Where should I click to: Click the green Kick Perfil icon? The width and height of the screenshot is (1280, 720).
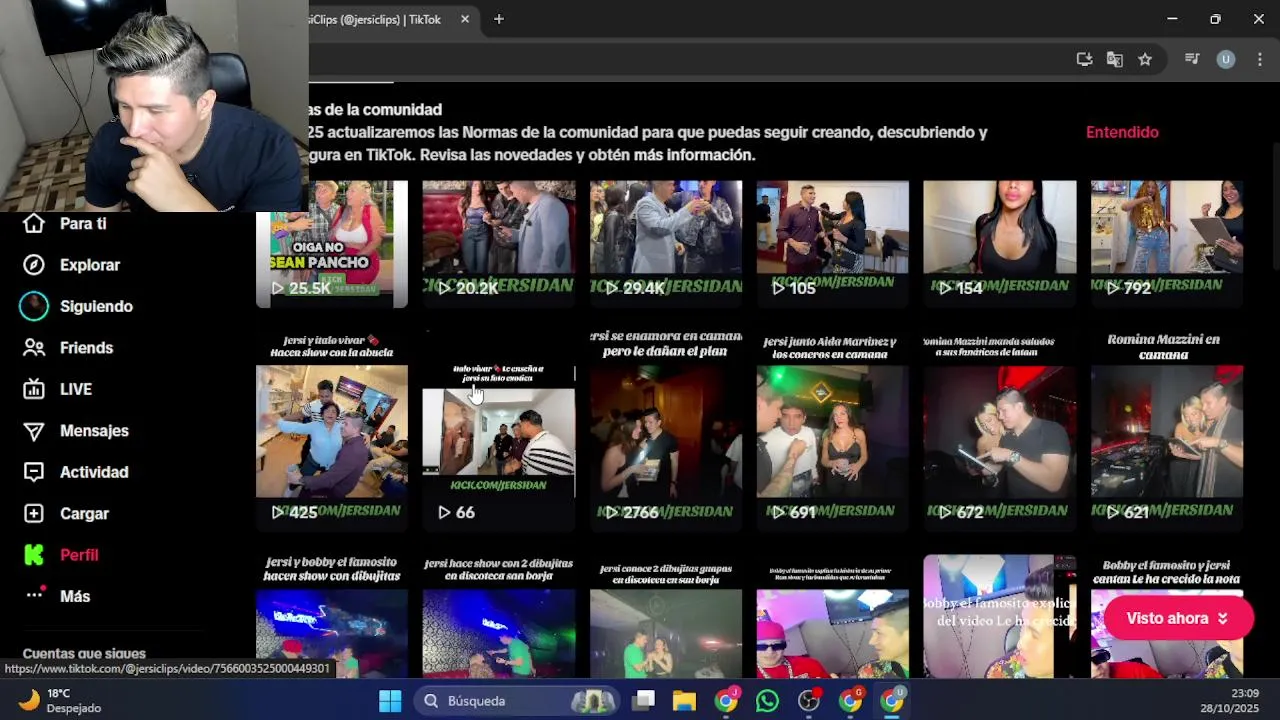34,555
